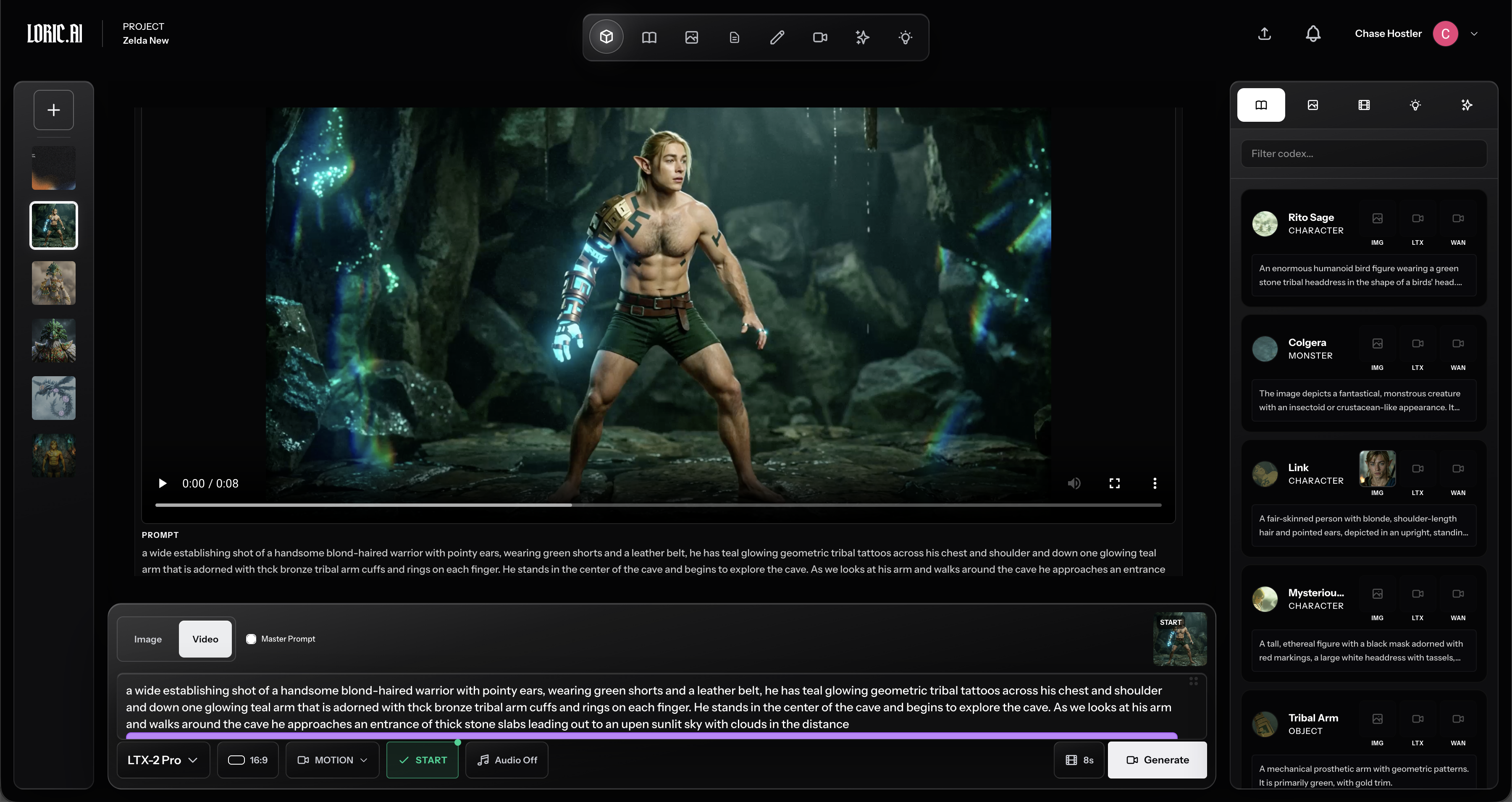Open video more options menu
Viewport: 1512px width, 802px height.
1155,483
